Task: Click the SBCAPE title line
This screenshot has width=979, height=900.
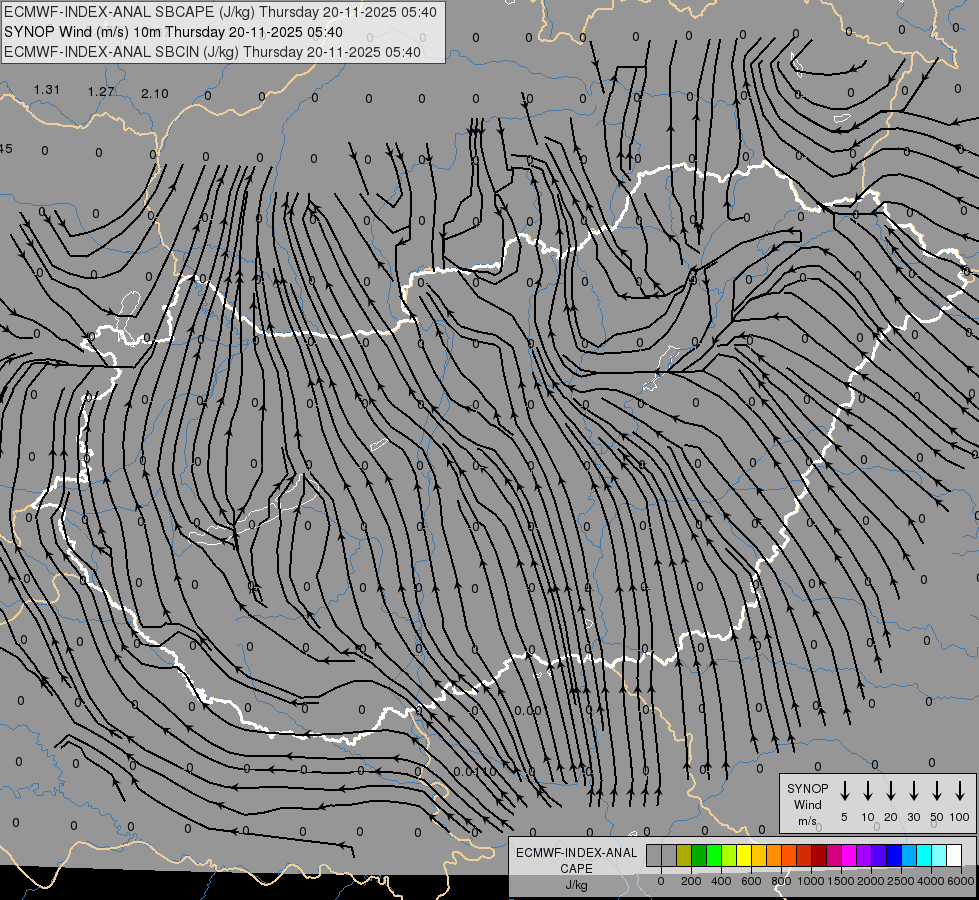Action: (x=220, y=12)
